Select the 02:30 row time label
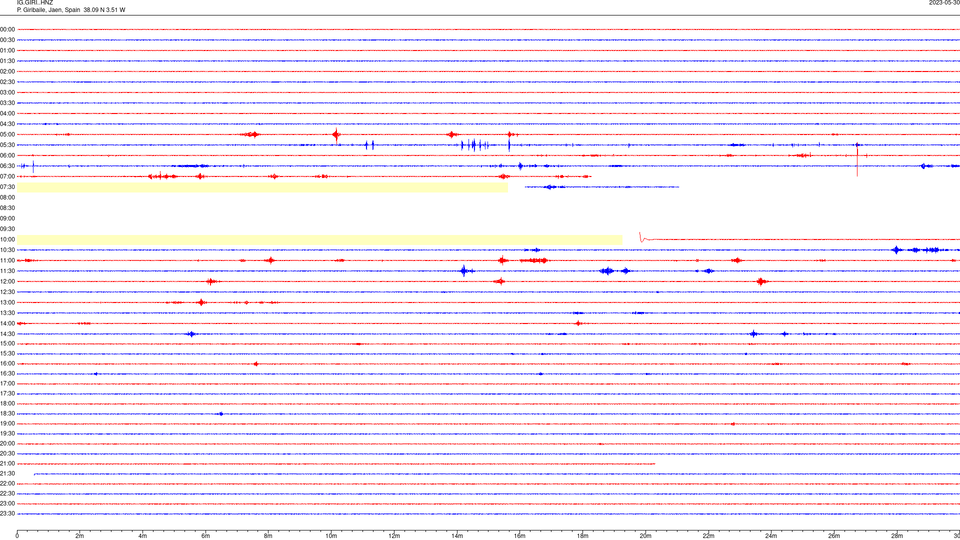 coord(7,82)
